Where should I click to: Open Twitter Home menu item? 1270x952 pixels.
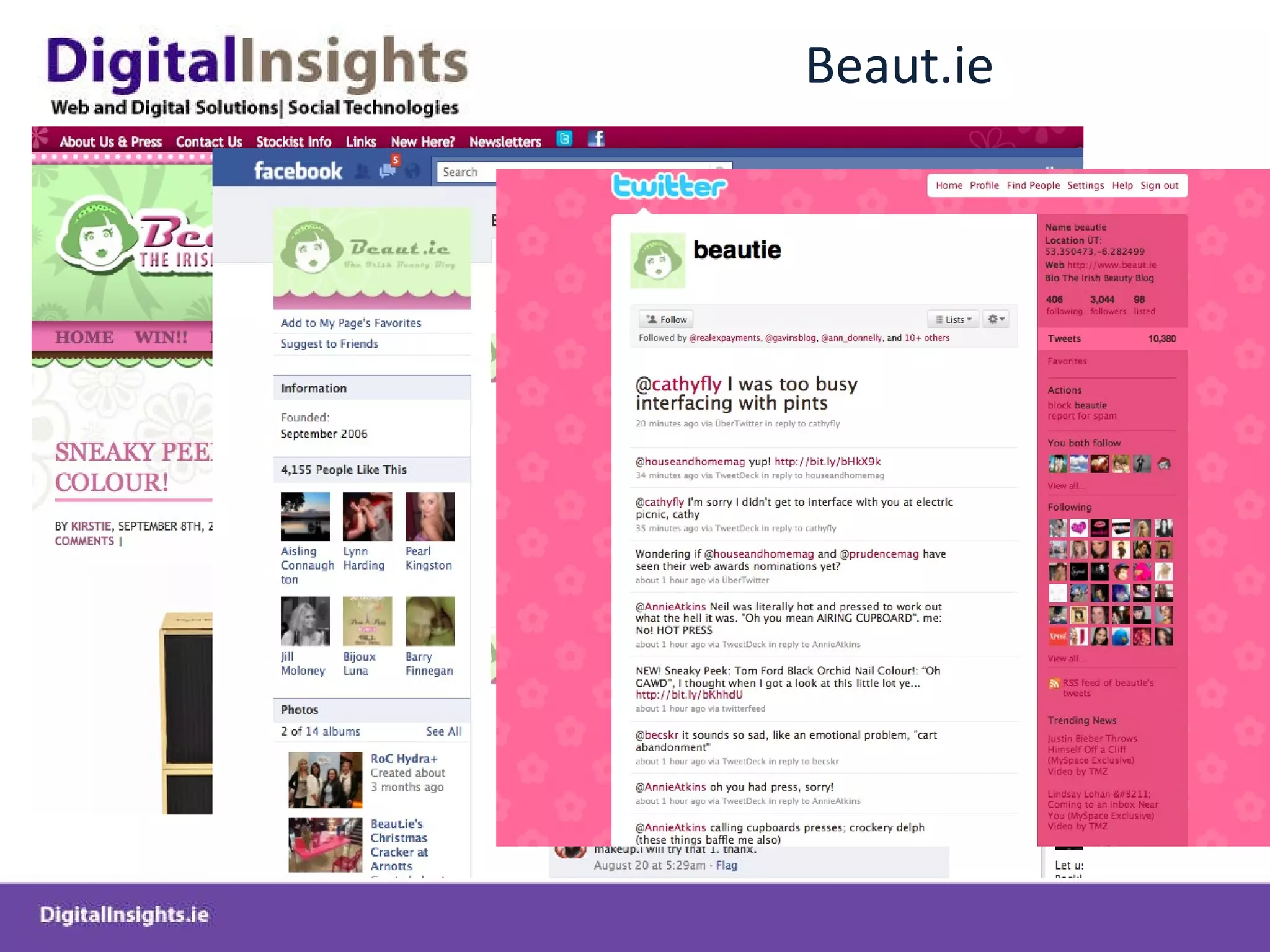[949, 185]
